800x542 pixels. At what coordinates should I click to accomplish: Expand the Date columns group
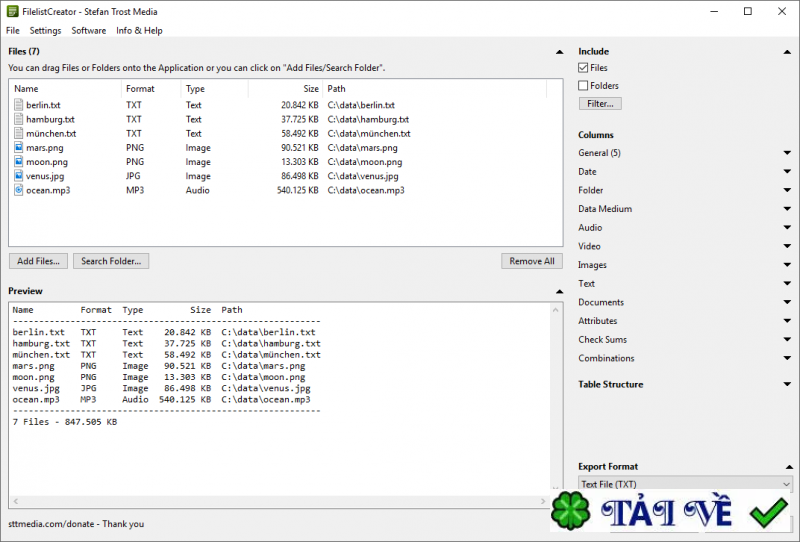pos(787,171)
